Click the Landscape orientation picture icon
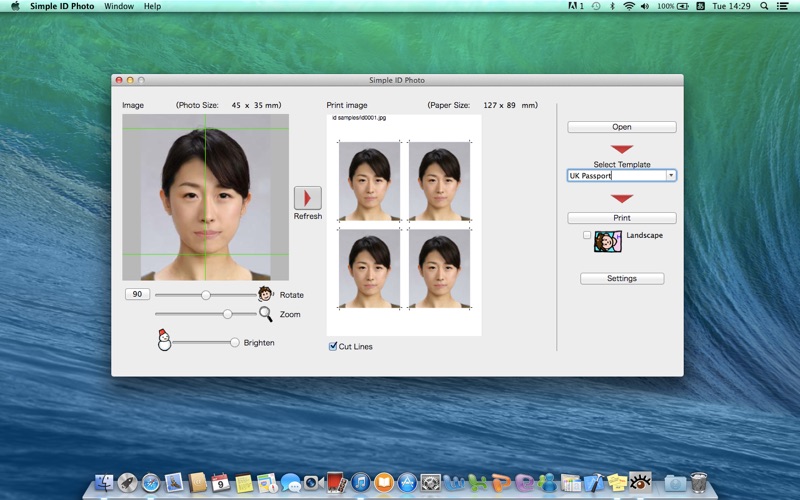 (x=608, y=241)
